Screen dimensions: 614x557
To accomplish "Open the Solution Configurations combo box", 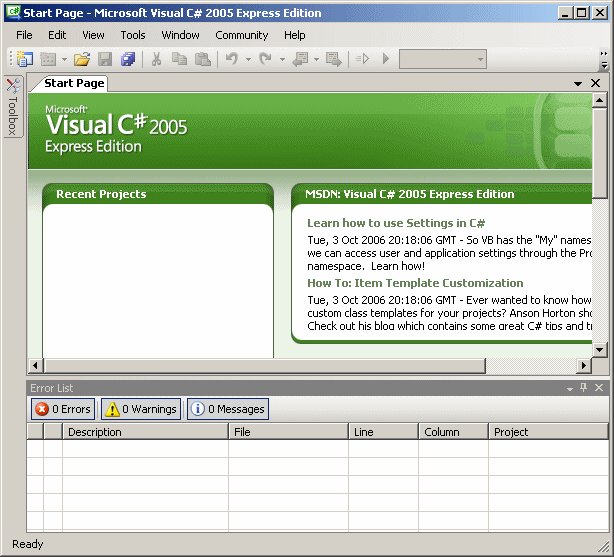I will (x=443, y=59).
